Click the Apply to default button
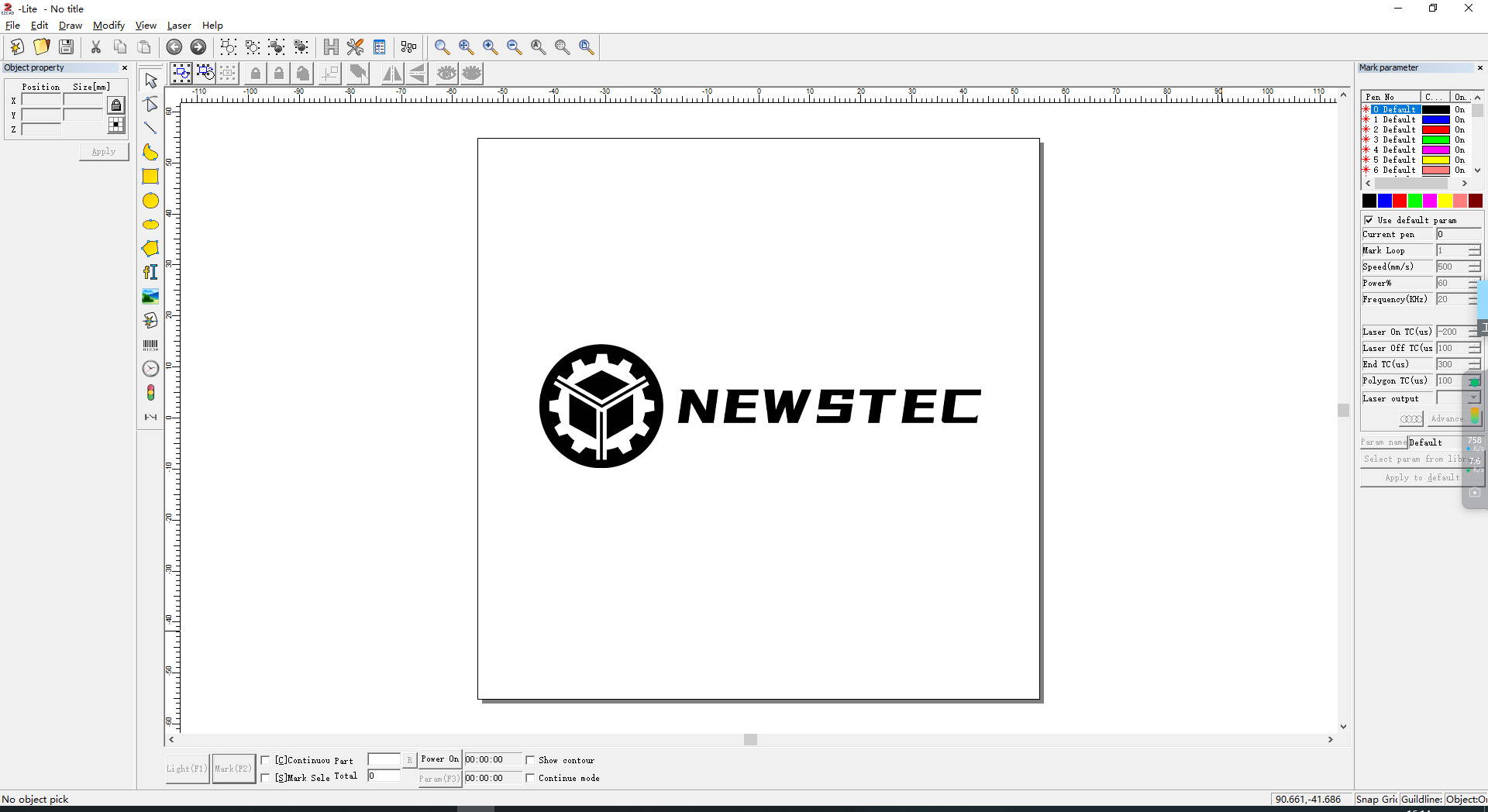The height and width of the screenshot is (812, 1488). [x=1421, y=478]
